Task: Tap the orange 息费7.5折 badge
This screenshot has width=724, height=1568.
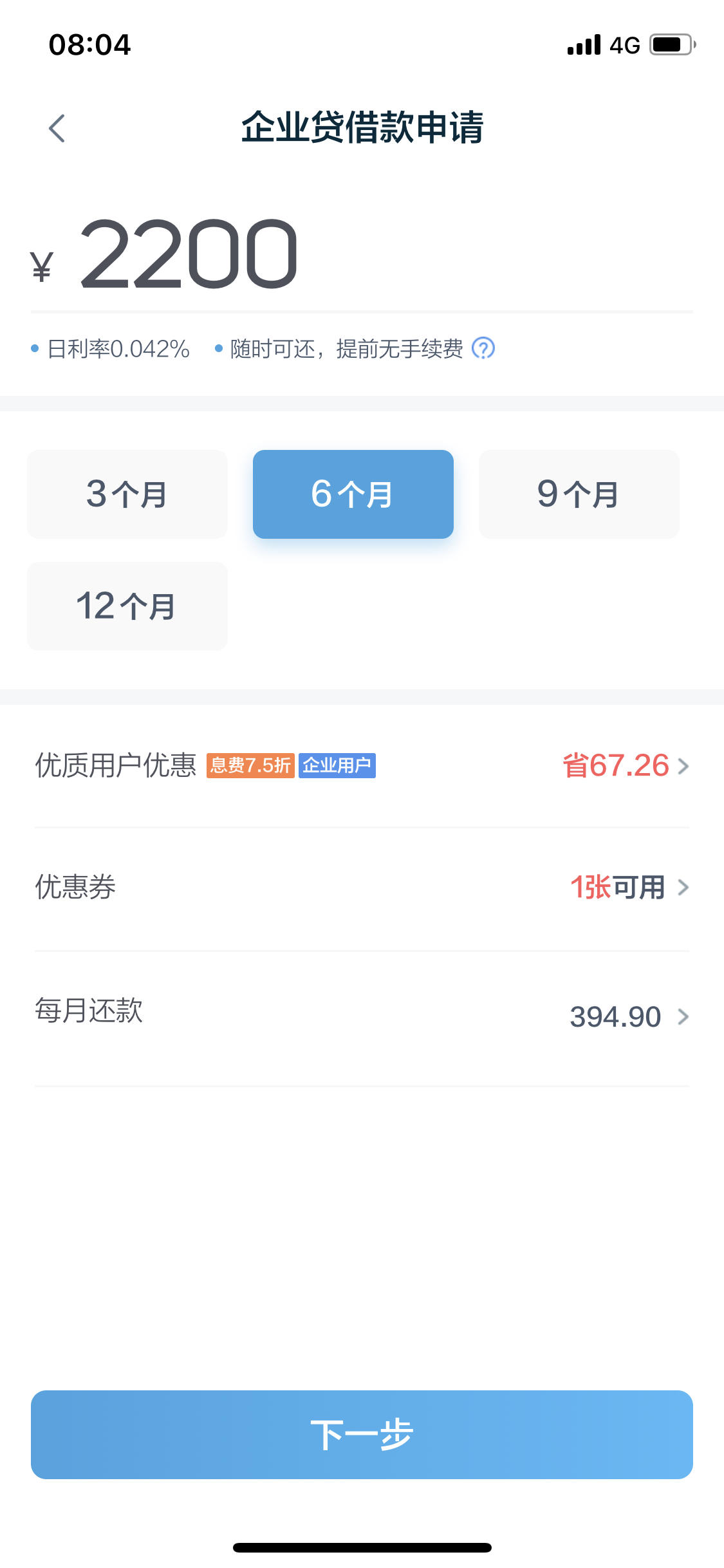Action: point(250,765)
